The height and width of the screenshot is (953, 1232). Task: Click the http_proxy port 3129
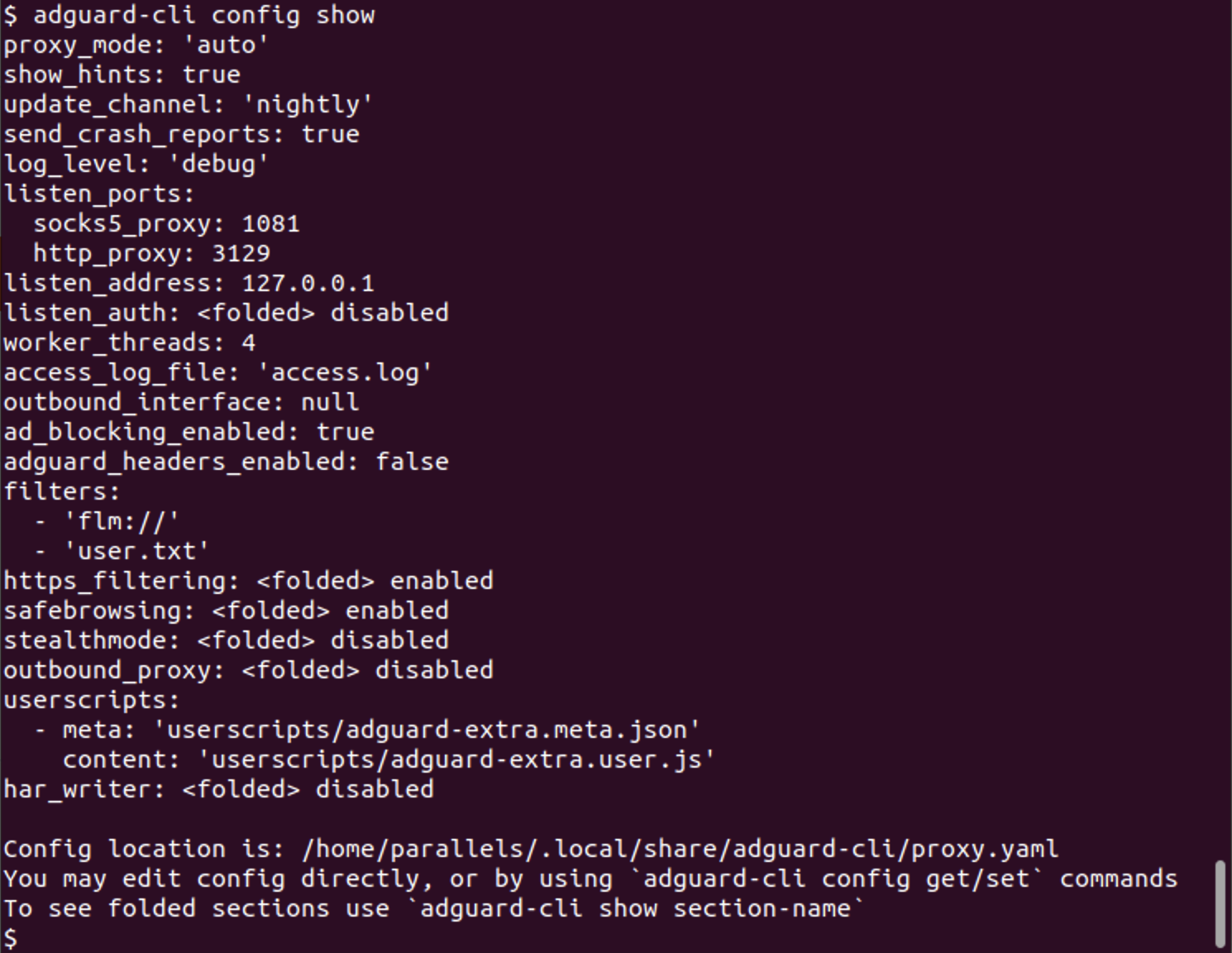tap(241, 253)
